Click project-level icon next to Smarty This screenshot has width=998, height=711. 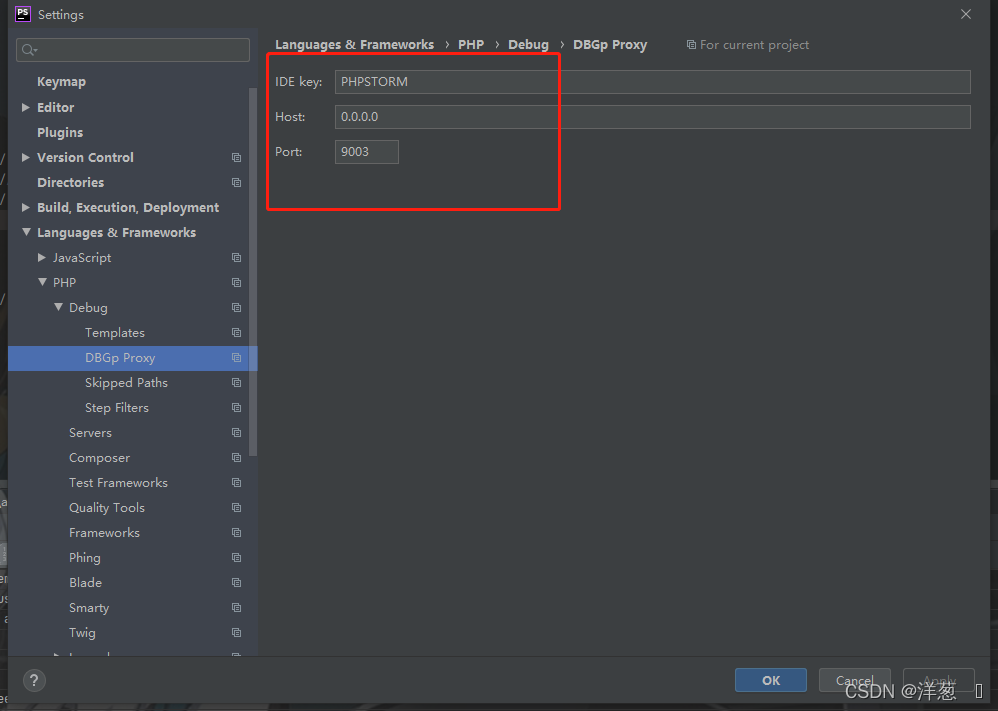pos(237,608)
